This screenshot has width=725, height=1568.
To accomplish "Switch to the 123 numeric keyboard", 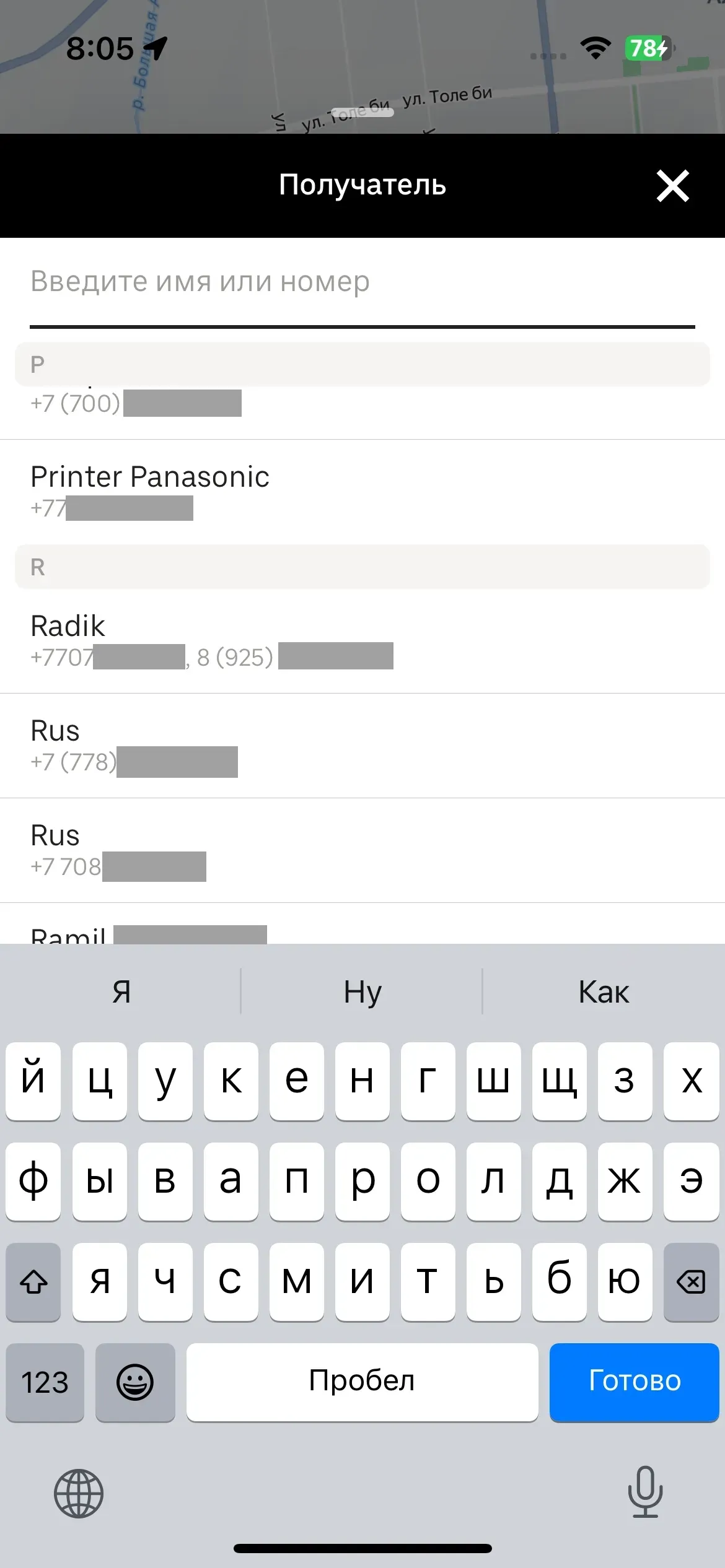I will click(x=45, y=1382).
